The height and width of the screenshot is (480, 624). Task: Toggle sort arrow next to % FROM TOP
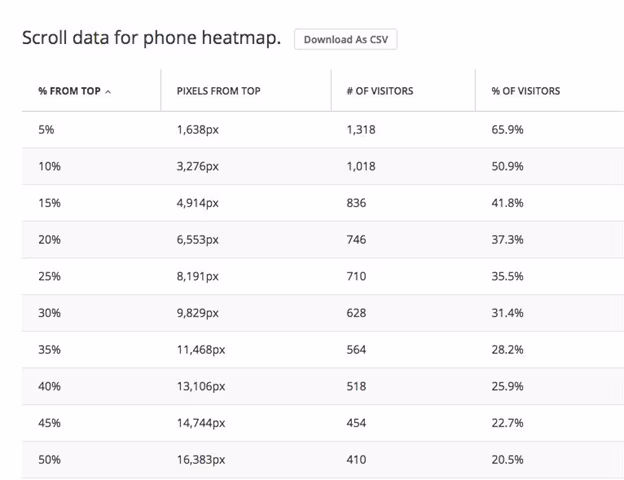(108, 92)
